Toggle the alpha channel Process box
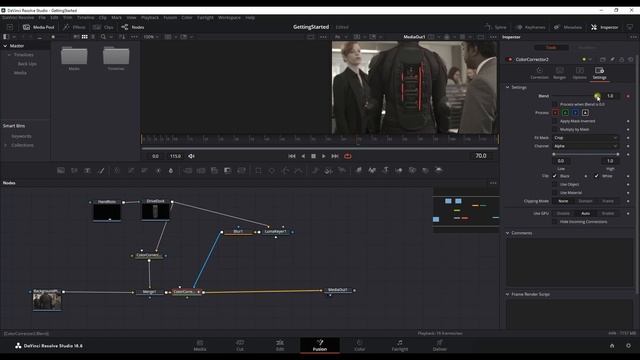This screenshot has width=640, height=360. point(585,113)
